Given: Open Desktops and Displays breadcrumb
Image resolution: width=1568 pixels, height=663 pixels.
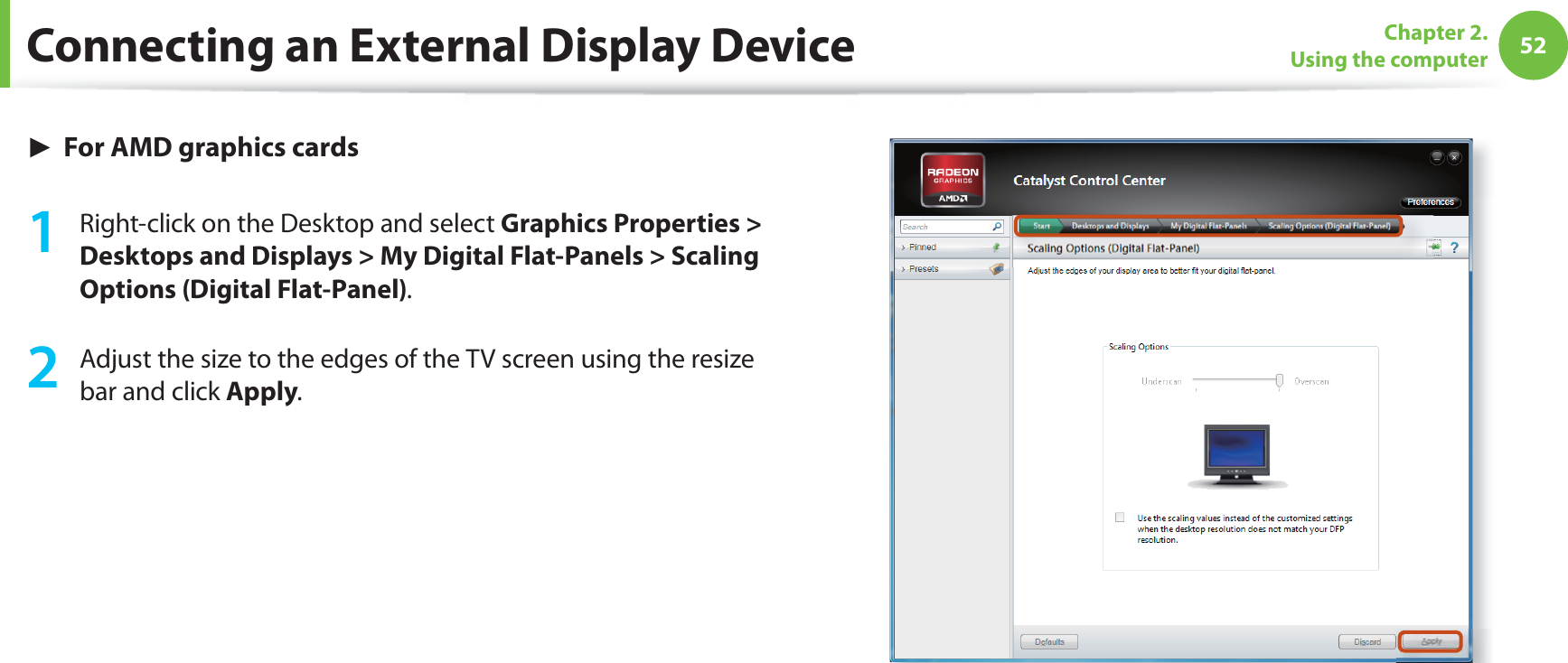Looking at the screenshot, I should point(1110,226).
